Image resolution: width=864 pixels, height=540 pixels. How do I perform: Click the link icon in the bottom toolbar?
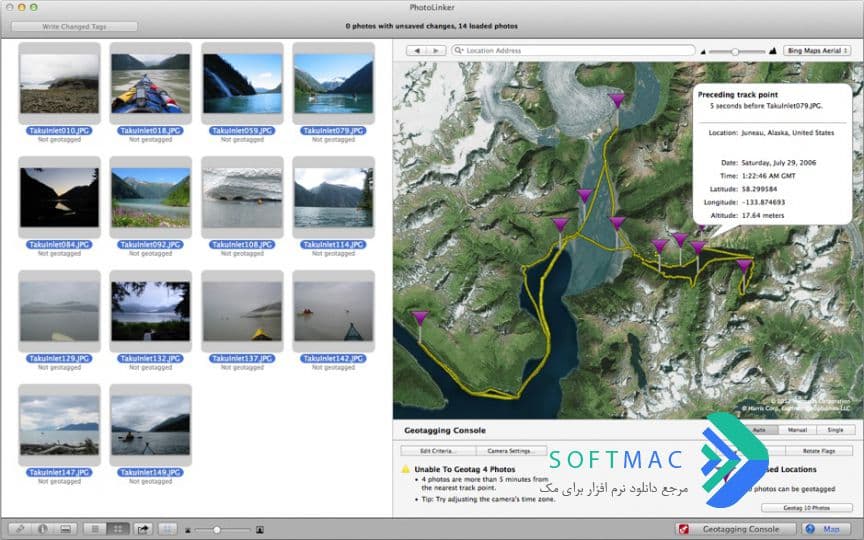[x=20, y=529]
